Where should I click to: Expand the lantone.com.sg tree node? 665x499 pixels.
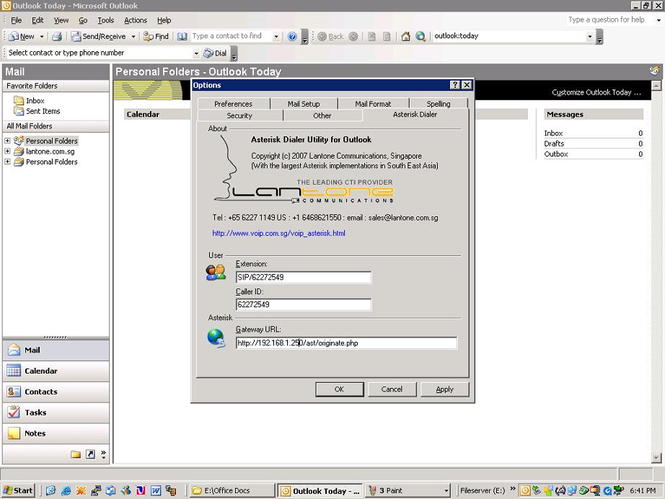tap(7, 151)
